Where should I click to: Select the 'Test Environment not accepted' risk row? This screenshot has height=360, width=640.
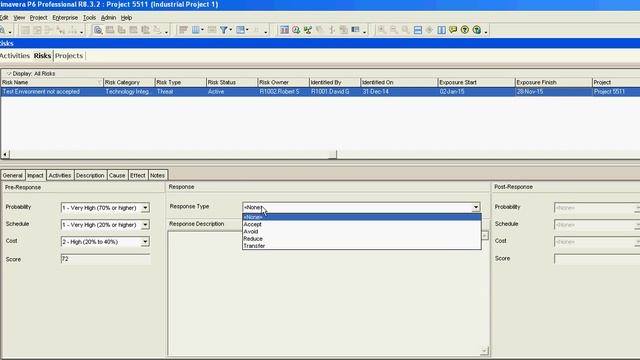pyautogui.click(x=320, y=92)
